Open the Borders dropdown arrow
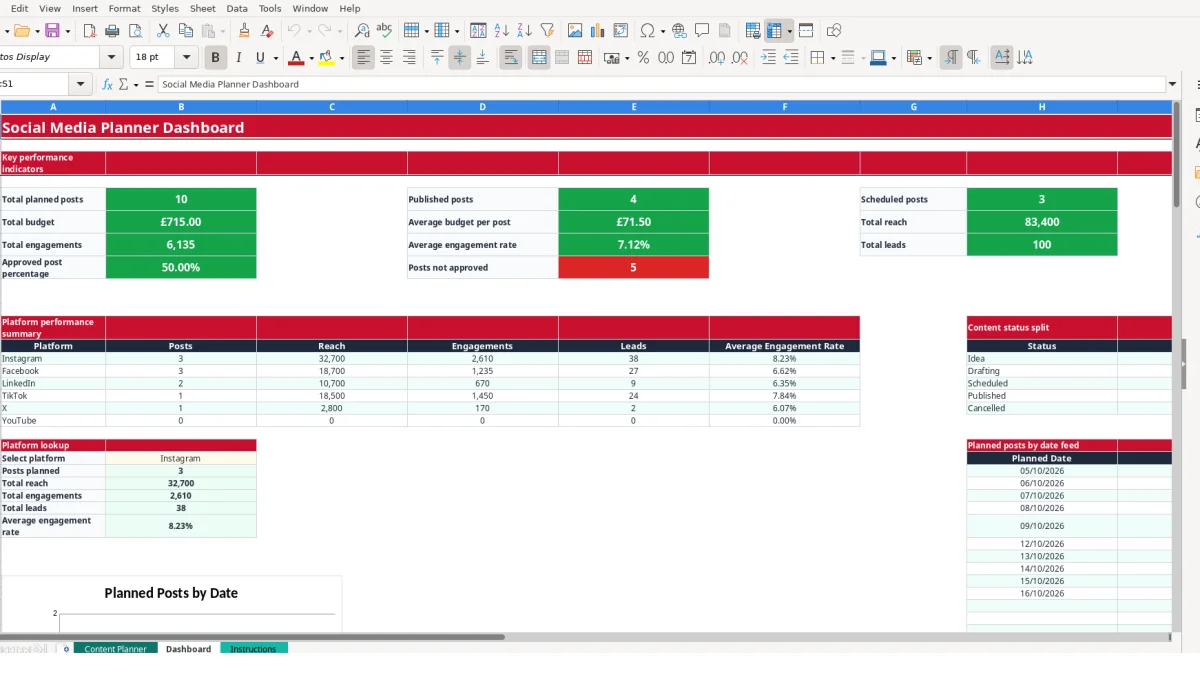The height and width of the screenshot is (675, 1200). (x=832, y=58)
